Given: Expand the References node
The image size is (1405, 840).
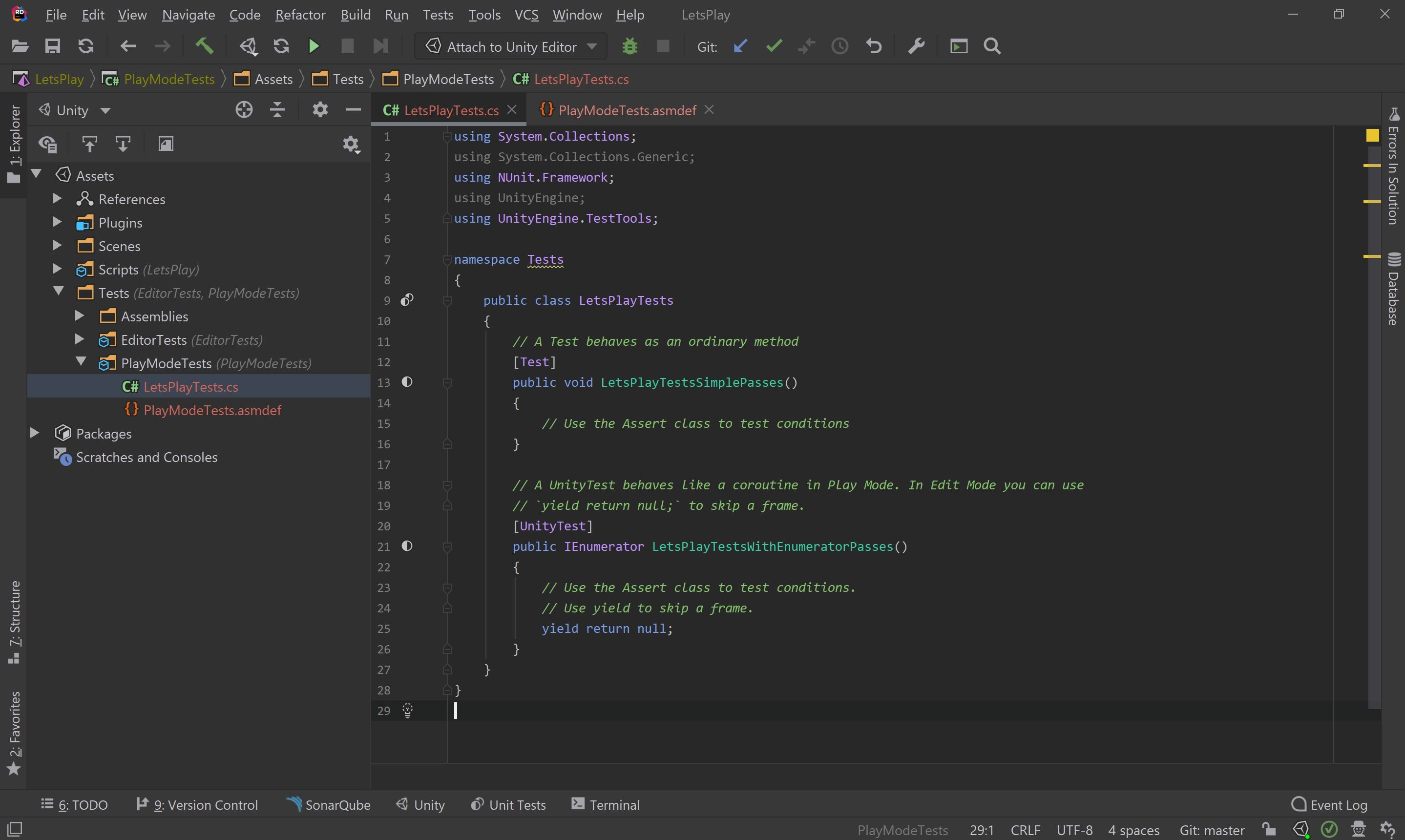Looking at the screenshot, I should tap(57, 198).
